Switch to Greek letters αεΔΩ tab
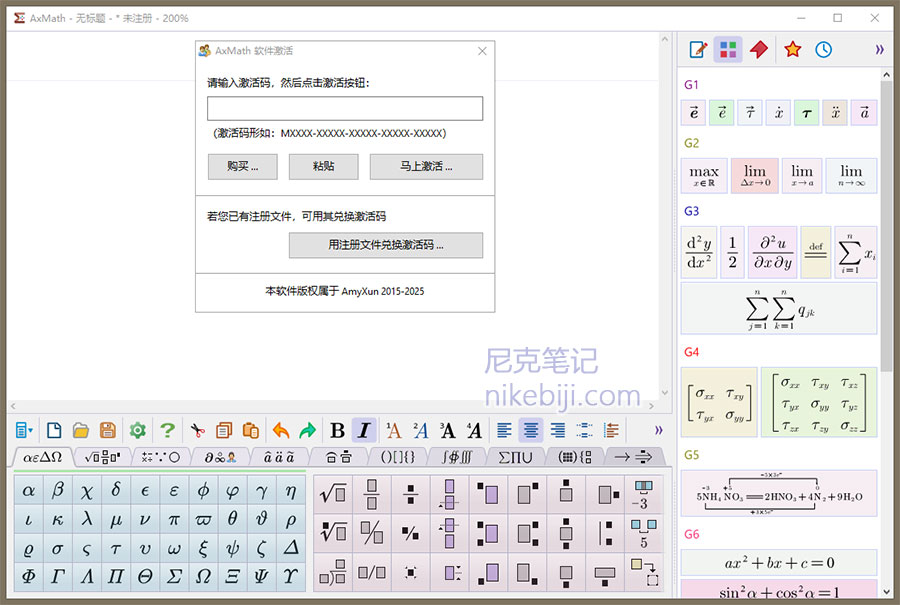The height and width of the screenshot is (605, 900). tap(42, 457)
